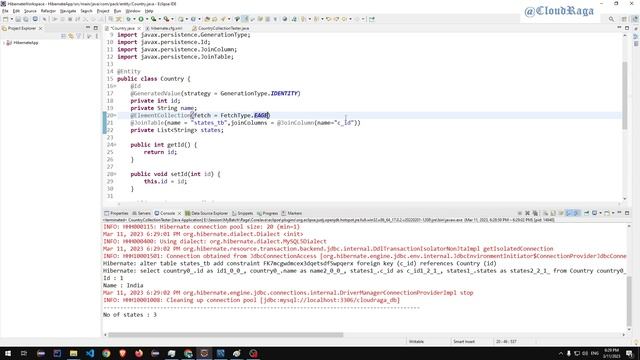
Task: Click the Debug toolbar icon
Action: (x=128, y=19)
